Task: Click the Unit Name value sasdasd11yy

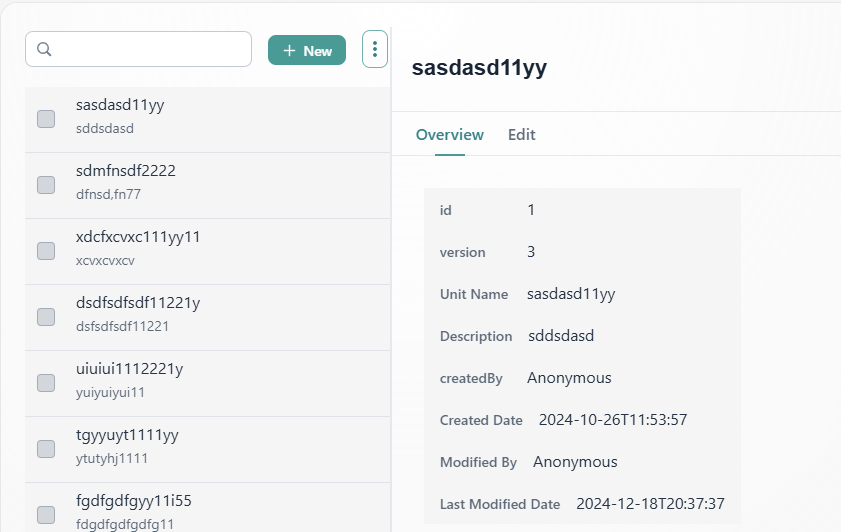Action: (x=570, y=294)
